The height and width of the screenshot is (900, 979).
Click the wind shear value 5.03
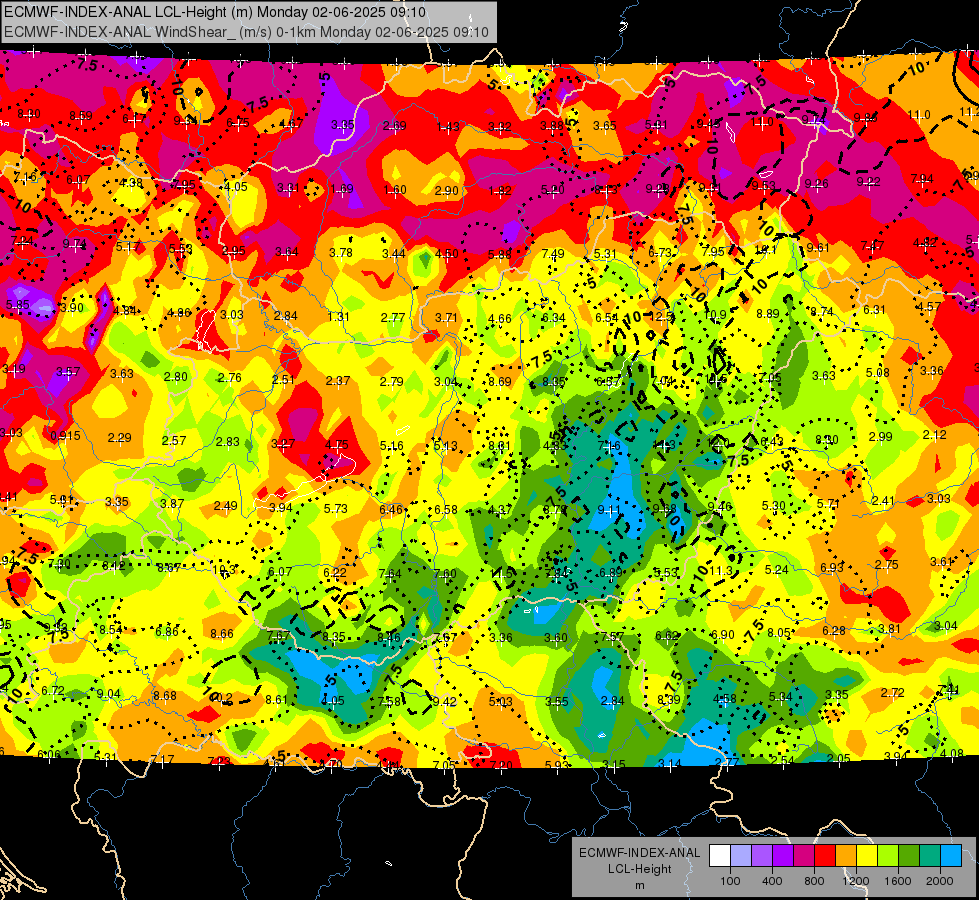[x=500, y=702]
